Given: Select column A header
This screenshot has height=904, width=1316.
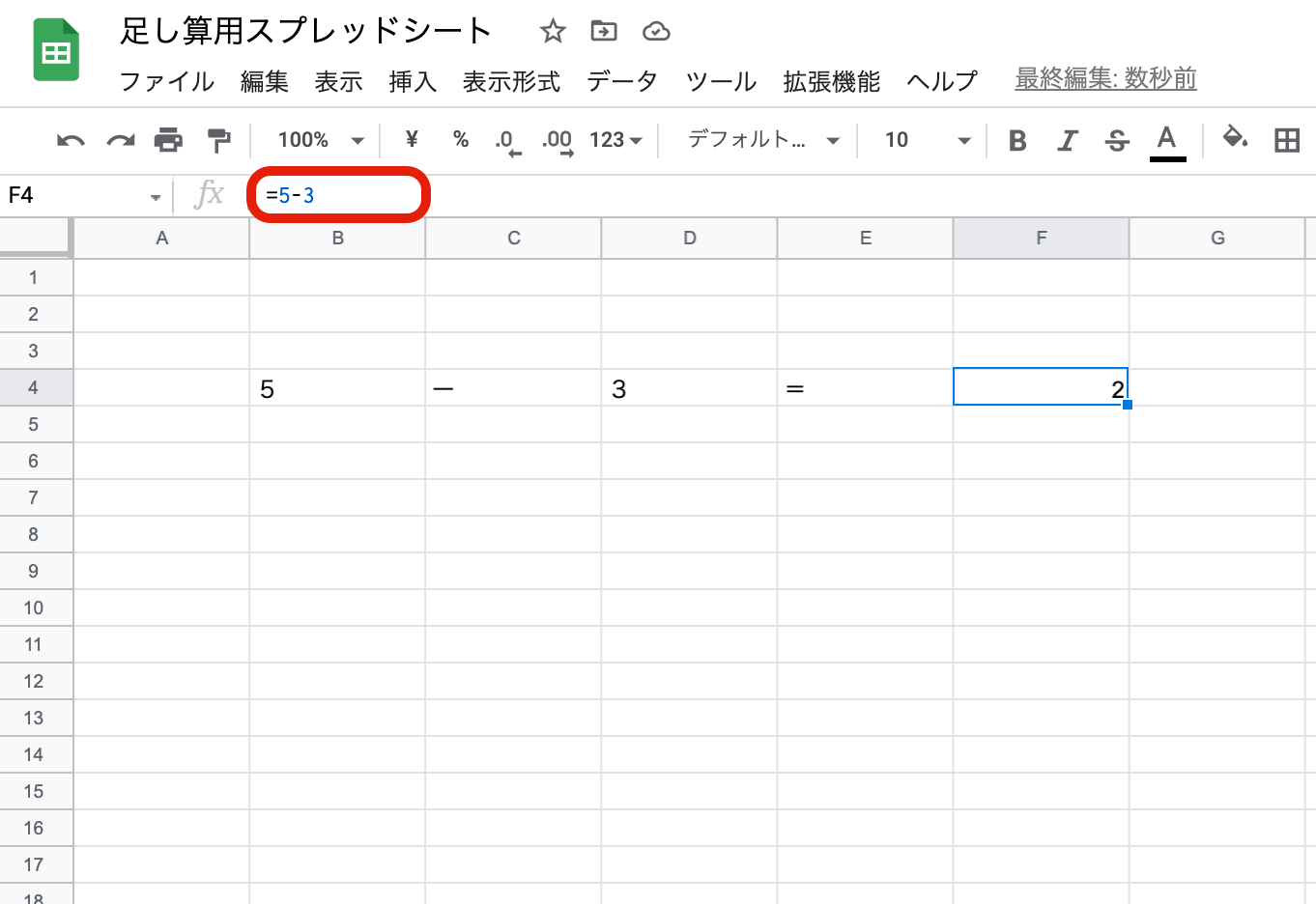Looking at the screenshot, I should click(x=161, y=239).
